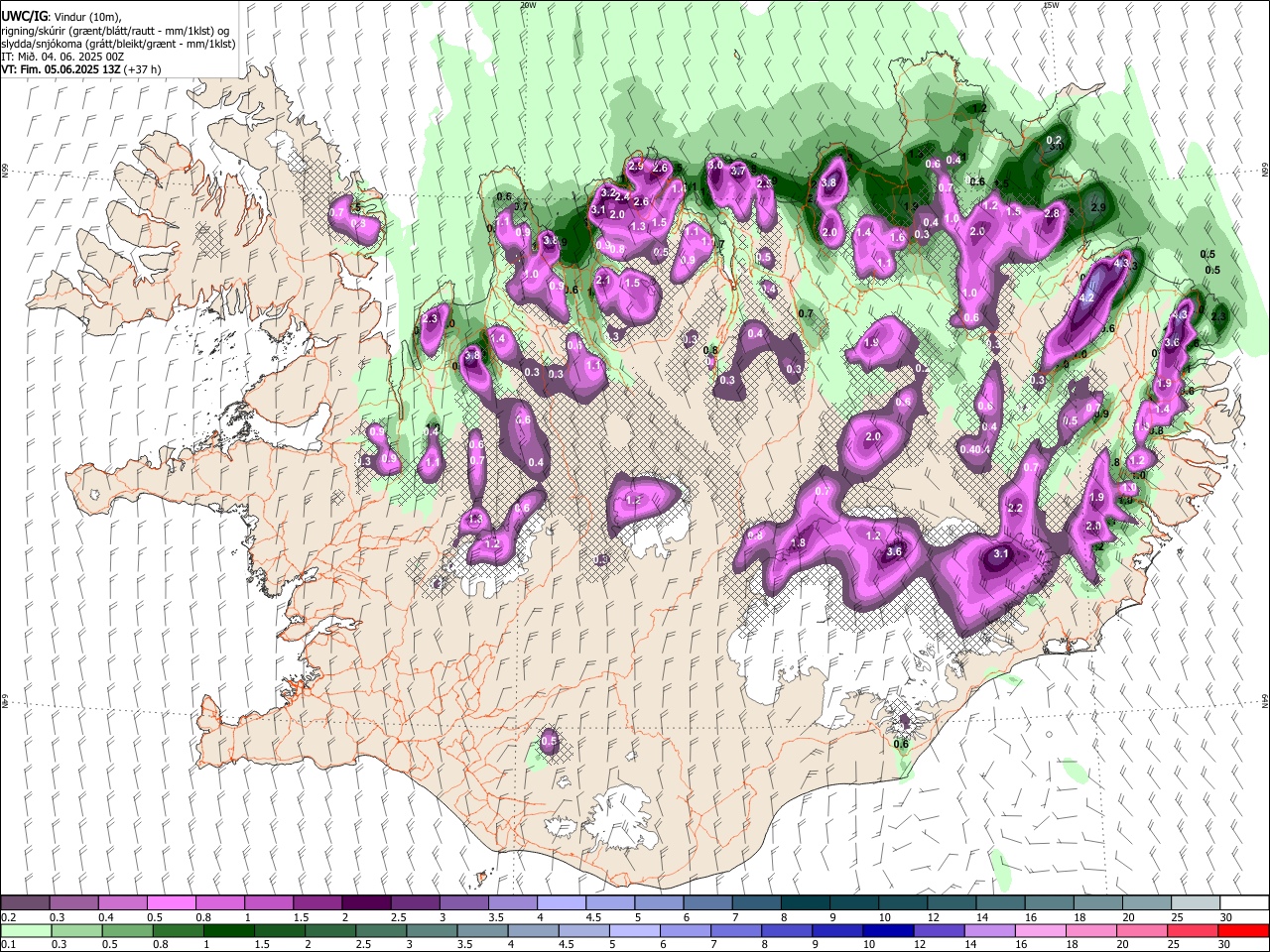Click the "4.2" value on the eastern snow band
The height and width of the screenshot is (952, 1270).
tap(1085, 297)
